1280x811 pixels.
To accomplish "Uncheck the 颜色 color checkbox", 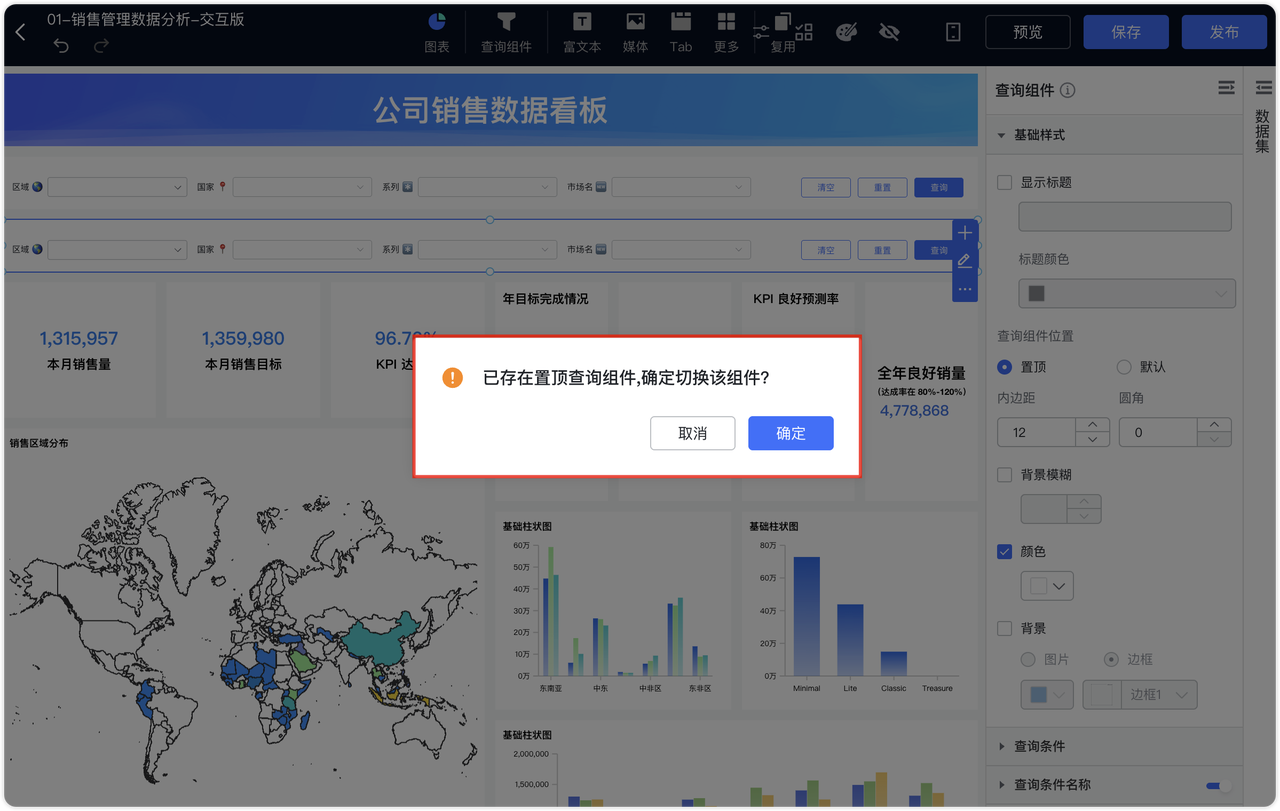I will point(1003,551).
